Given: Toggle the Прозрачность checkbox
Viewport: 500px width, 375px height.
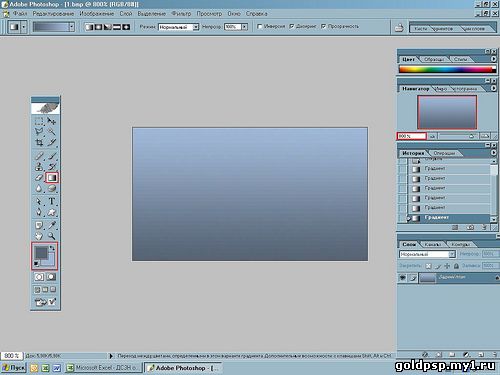Looking at the screenshot, I should (323, 26).
